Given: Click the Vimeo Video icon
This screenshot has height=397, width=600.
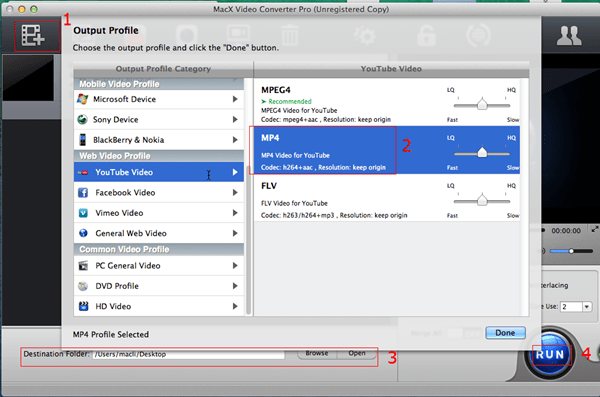Looking at the screenshot, I should (83, 213).
